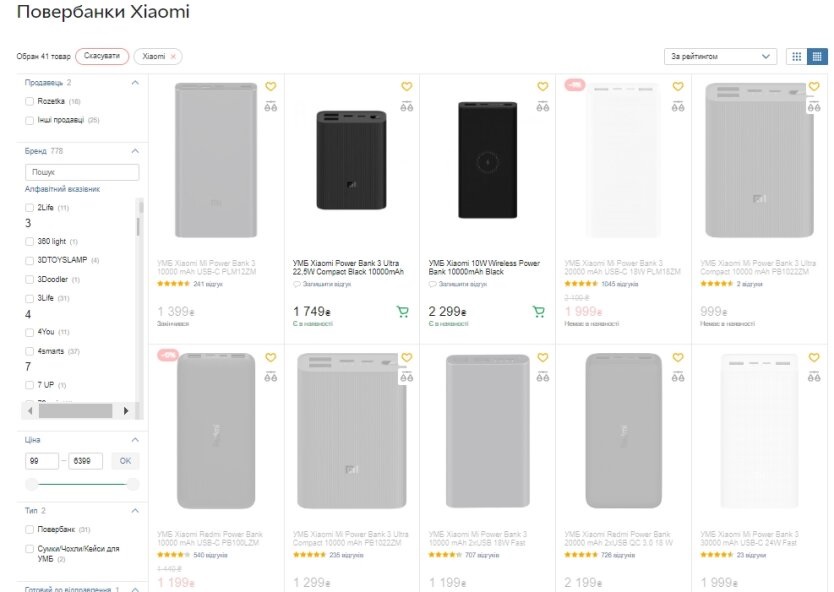This screenshot has width=834, height=592.
Task: Tick Сумки/Чохли/Кейси для УМБ checkbox
Action: pyautogui.click(x=29, y=548)
